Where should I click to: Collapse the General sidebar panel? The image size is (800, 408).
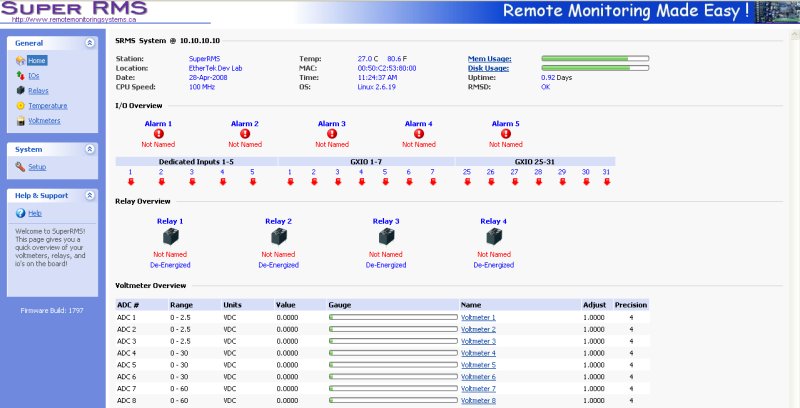(90, 43)
